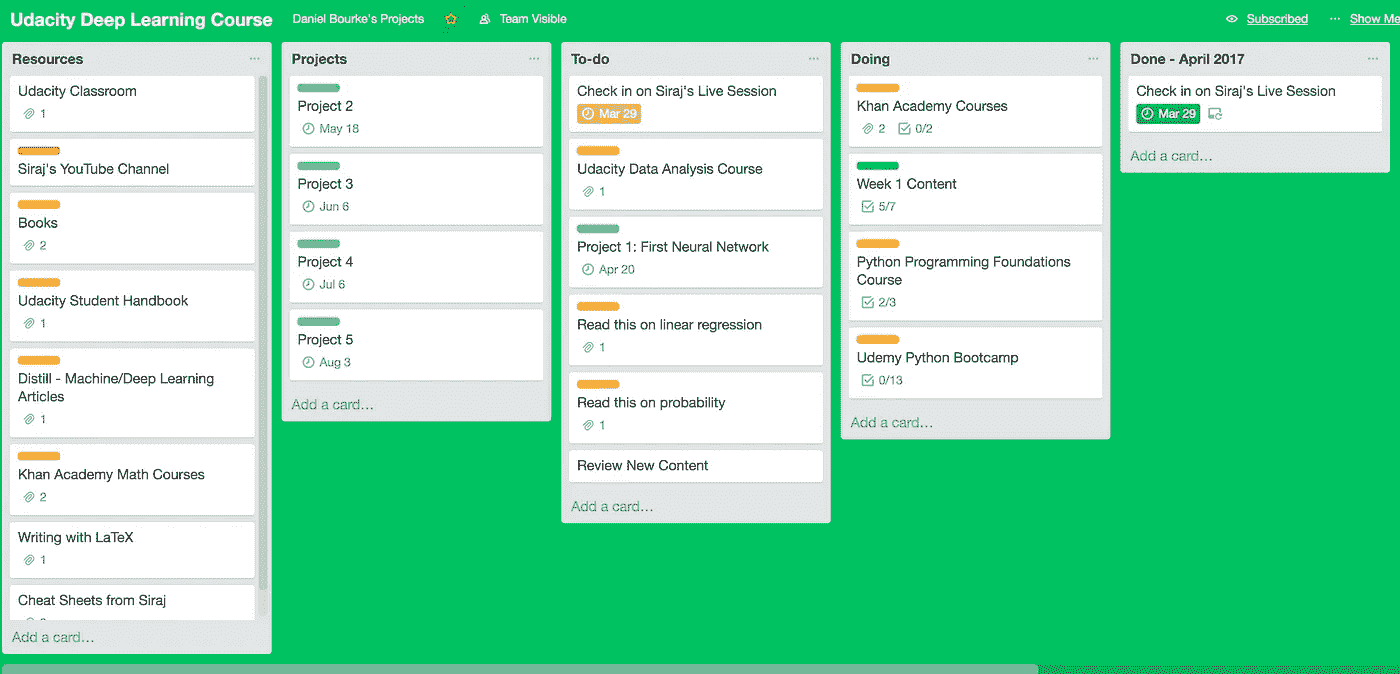
Task: Open the Cheat Sheets from Siraj card
Action: point(132,603)
